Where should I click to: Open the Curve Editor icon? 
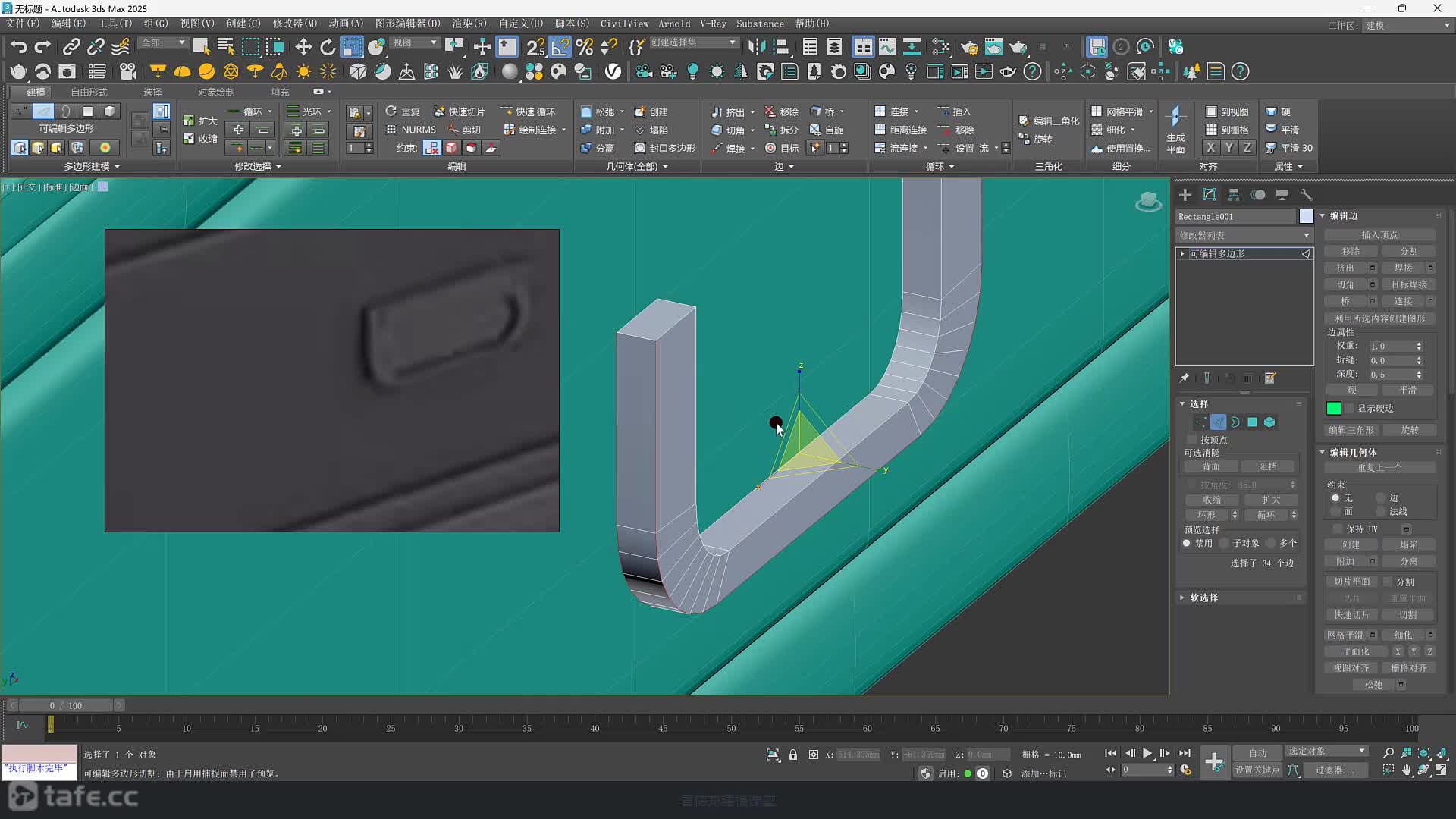pyautogui.click(x=887, y=47)
